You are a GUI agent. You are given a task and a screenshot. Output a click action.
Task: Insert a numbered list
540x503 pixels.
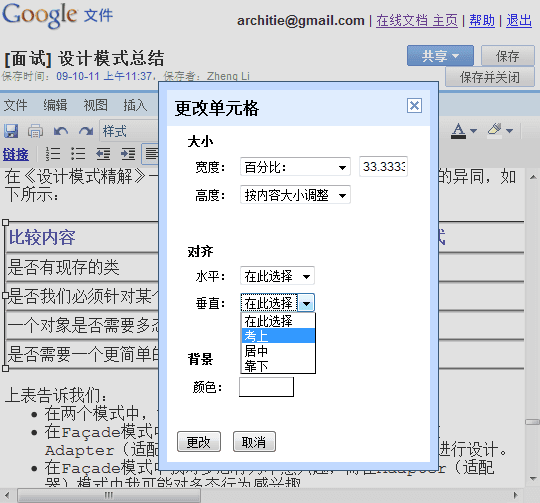[53, 154]
